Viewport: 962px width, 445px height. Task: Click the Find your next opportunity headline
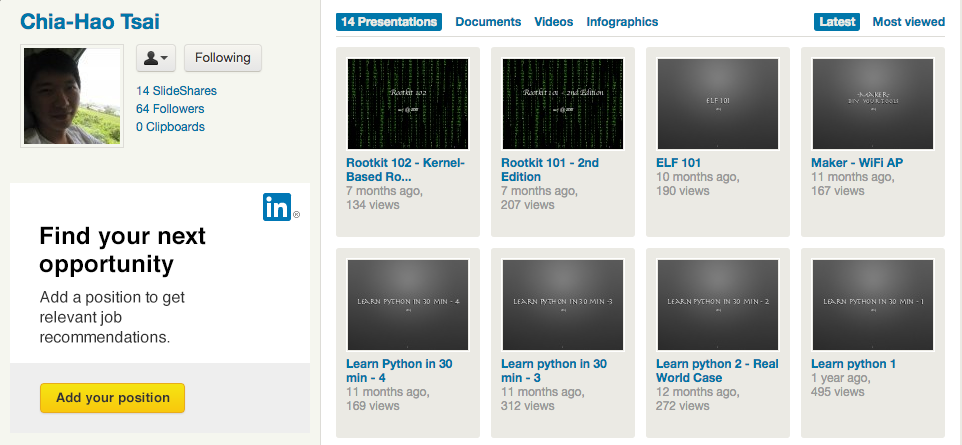pos(123,250)
